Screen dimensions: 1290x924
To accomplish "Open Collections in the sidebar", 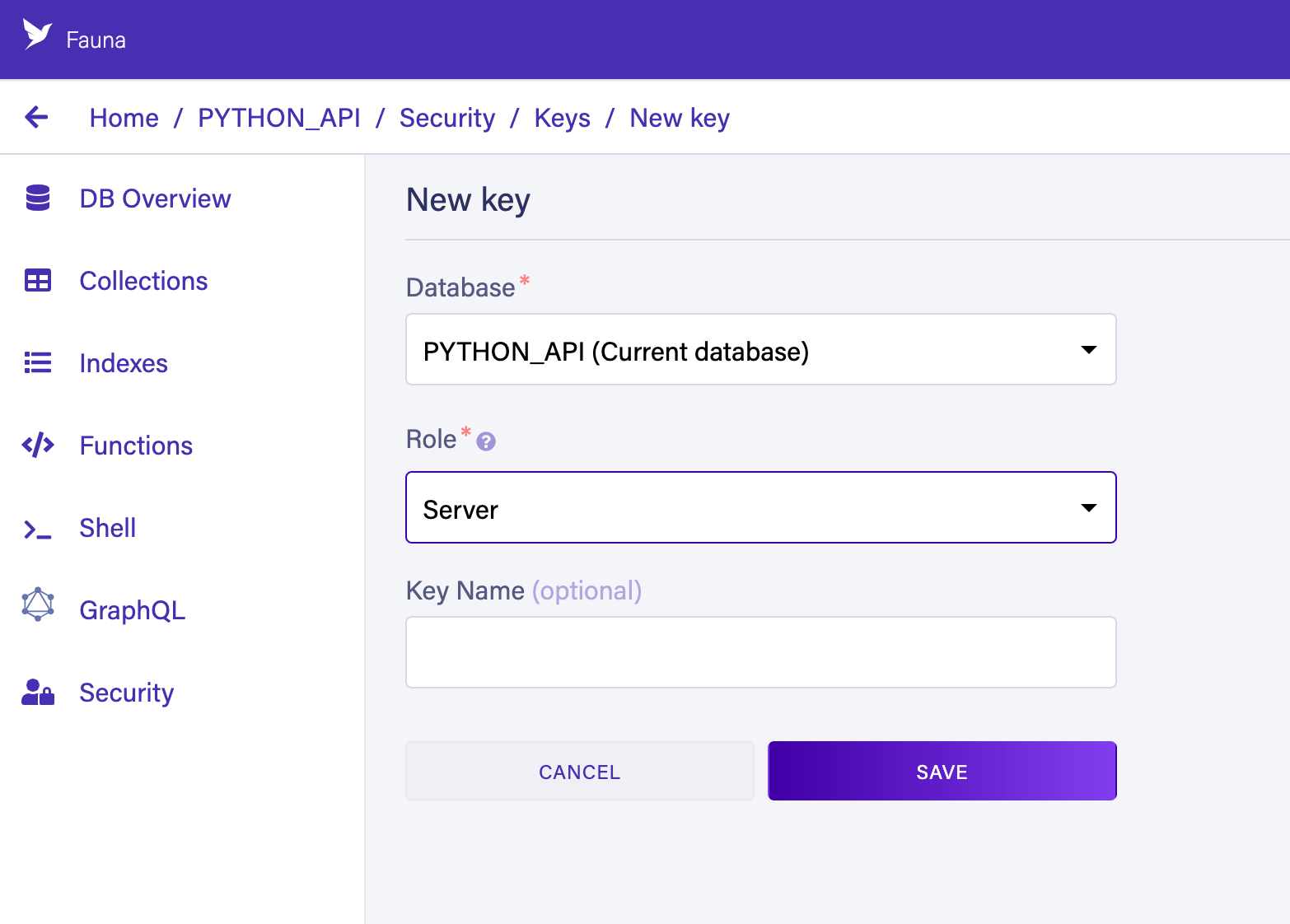I will coord(143,281).
